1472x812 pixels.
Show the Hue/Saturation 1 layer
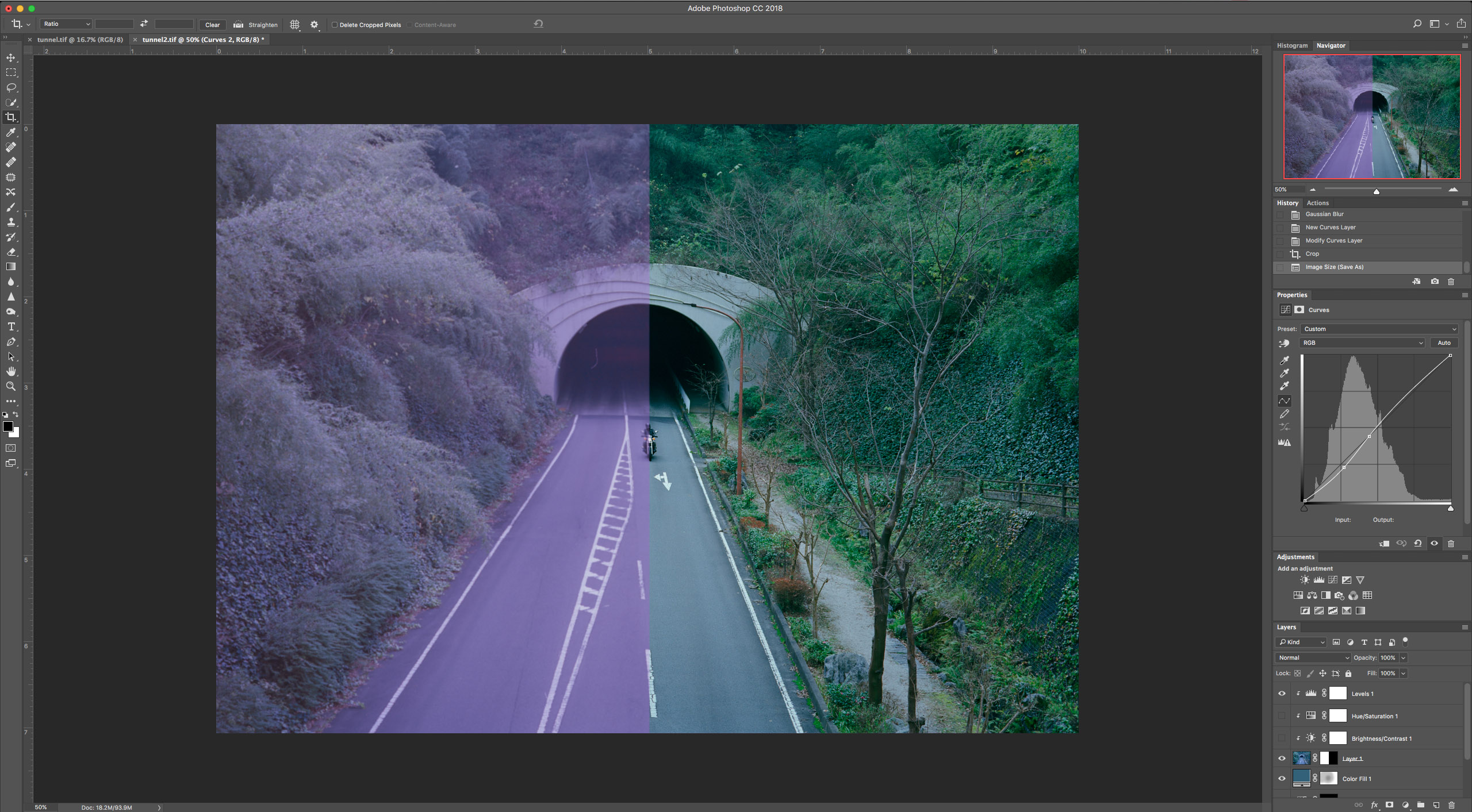1282,716
